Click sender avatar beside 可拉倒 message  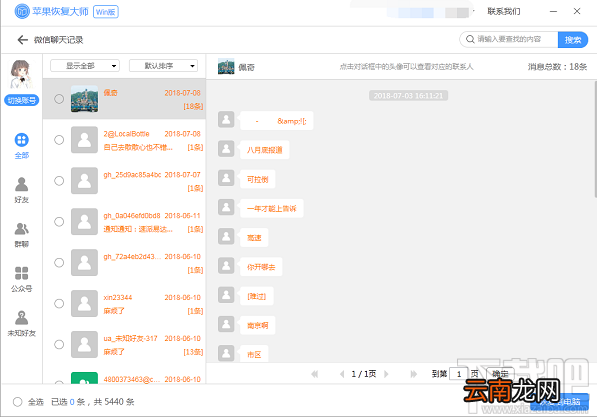click(226, 178)
